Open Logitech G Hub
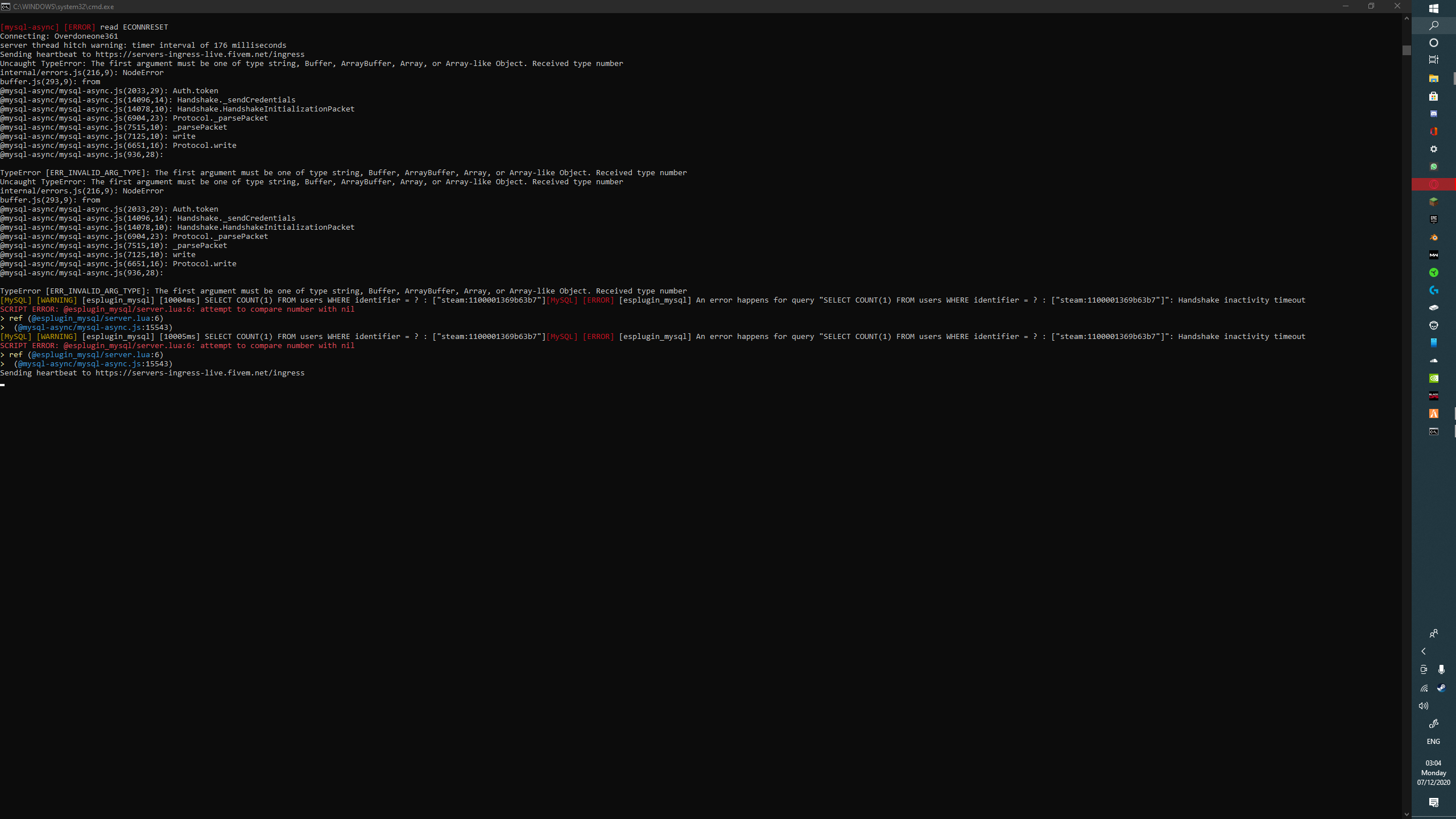This screenshot has height=819, width=1456. (x=1434, y=291)
